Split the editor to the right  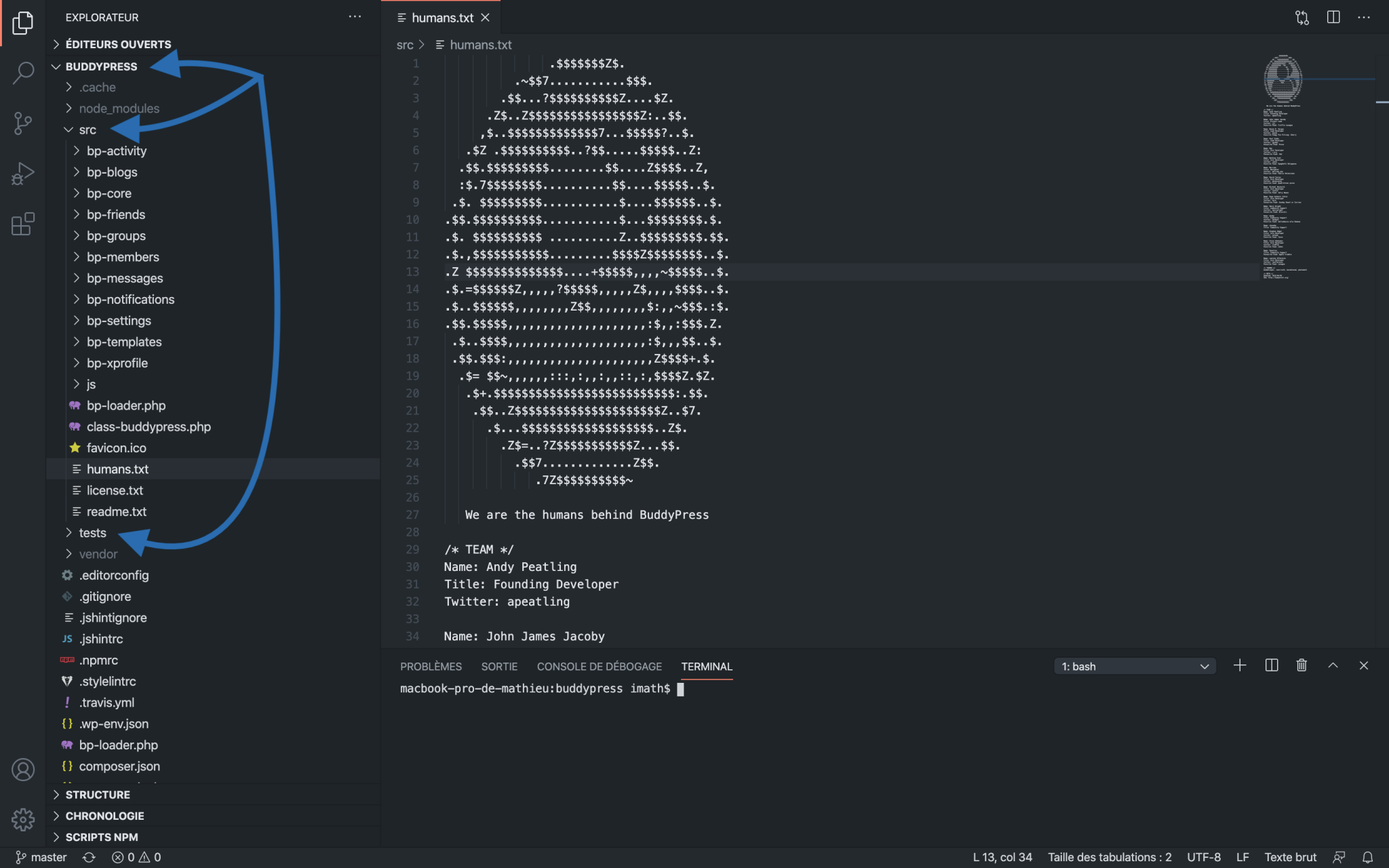click(x=1333, y=18)
